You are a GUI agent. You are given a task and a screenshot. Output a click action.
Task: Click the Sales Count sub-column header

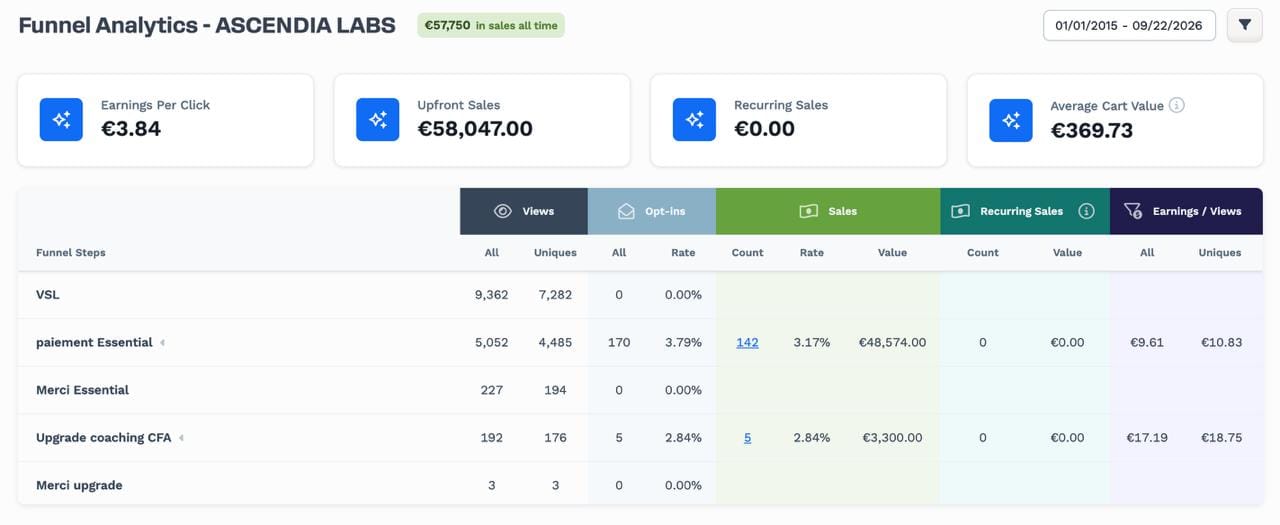pos(747,253)
